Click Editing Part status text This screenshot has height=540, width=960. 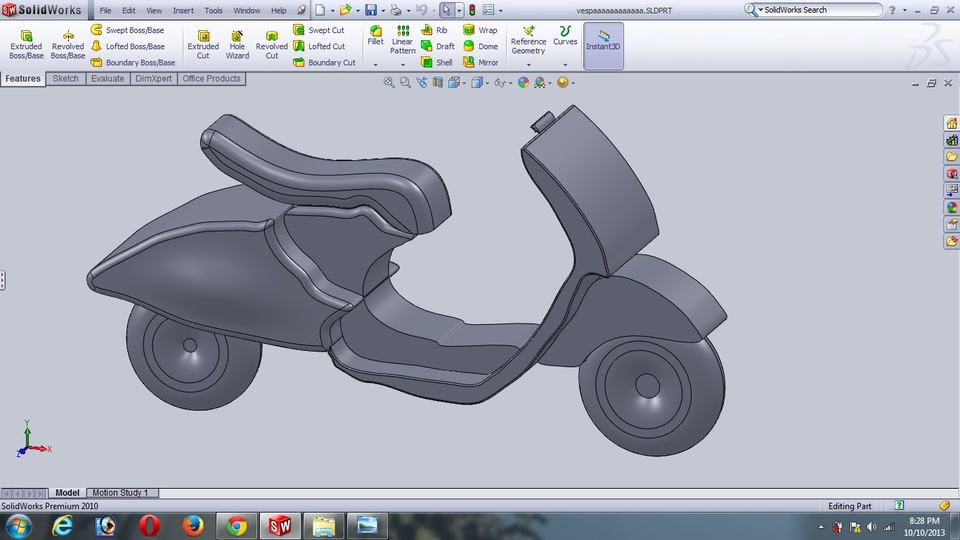[x=849, y=506]
